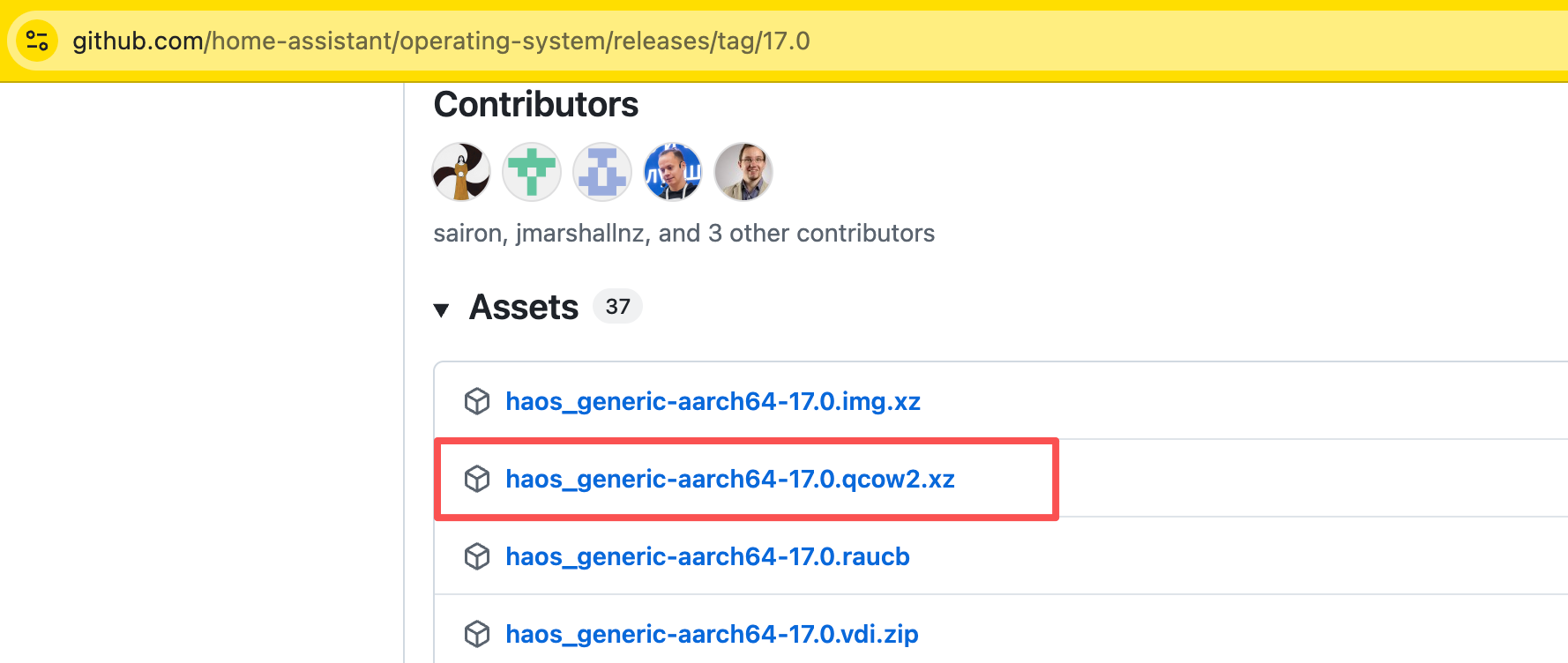Open the purple-blue identicon contributor avatar
The width and height of the screenshot is (1568, 663).
pyautogui.click(x=602, y=172)
